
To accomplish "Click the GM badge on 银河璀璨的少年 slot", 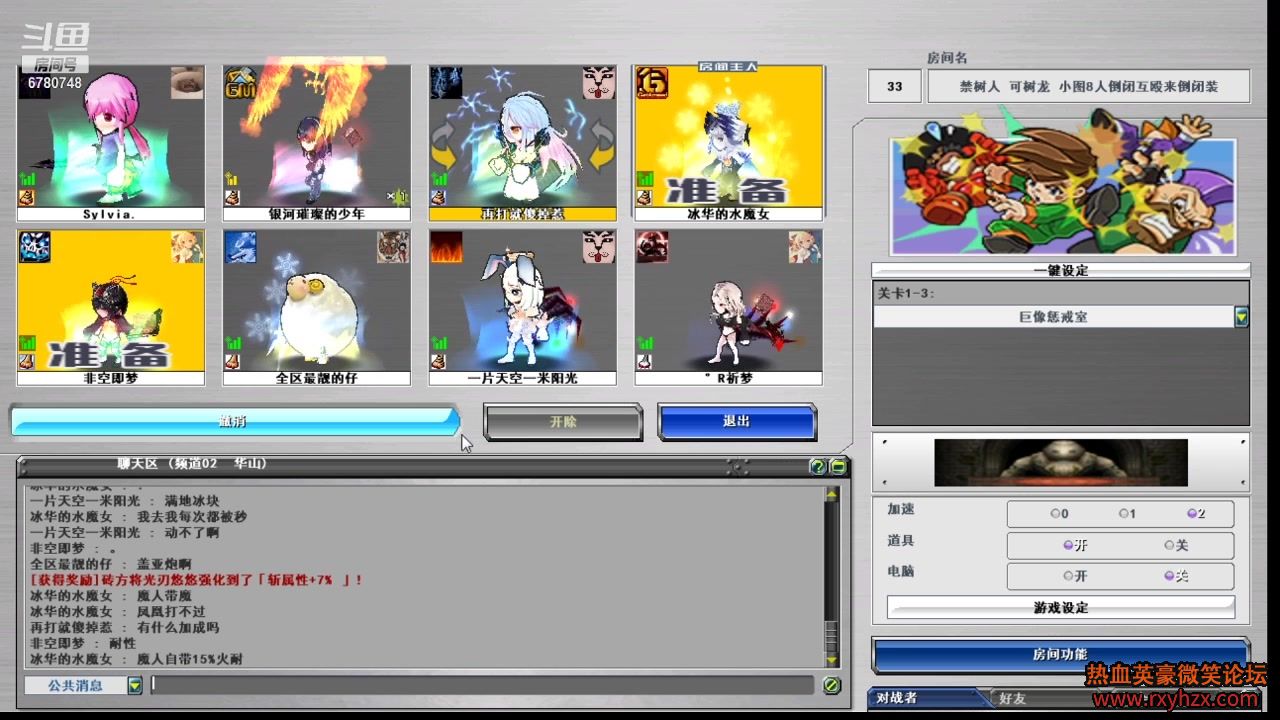I will point(238,82).
